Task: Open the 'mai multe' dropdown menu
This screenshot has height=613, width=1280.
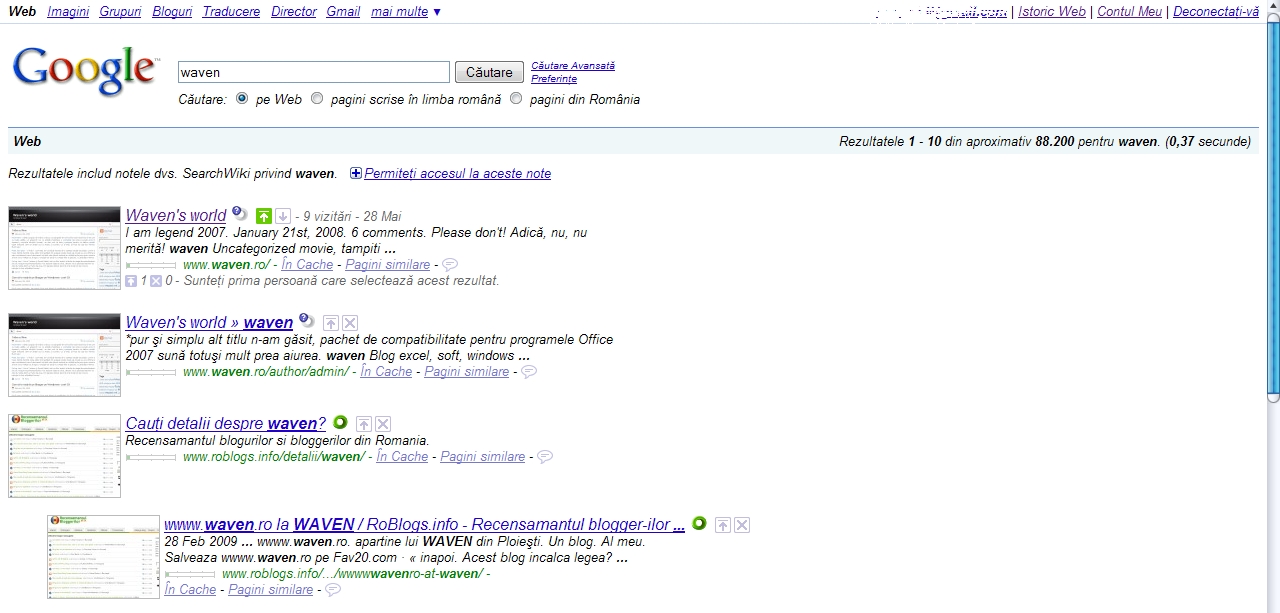Action: [405, 12]
